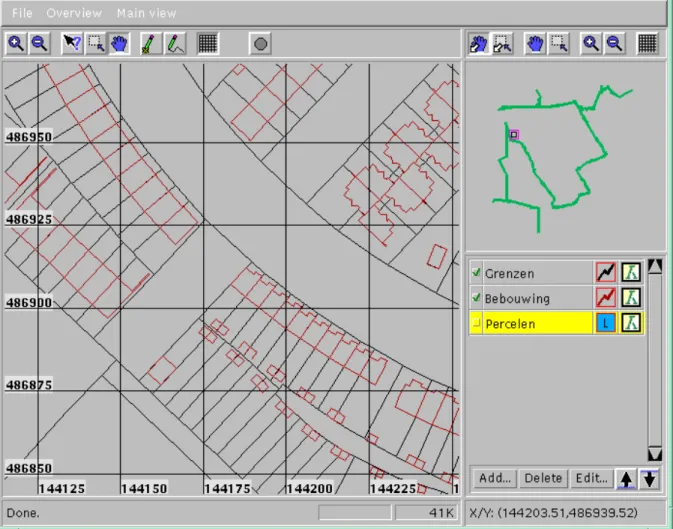This screenshot has height=529, width=673.
Task: Open Grenzen layer line style icon
Action: [606, 272]
